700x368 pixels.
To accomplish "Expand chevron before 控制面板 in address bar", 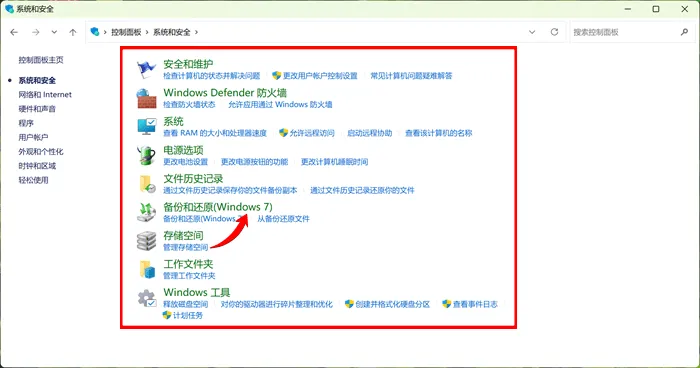I will (105, 32).
